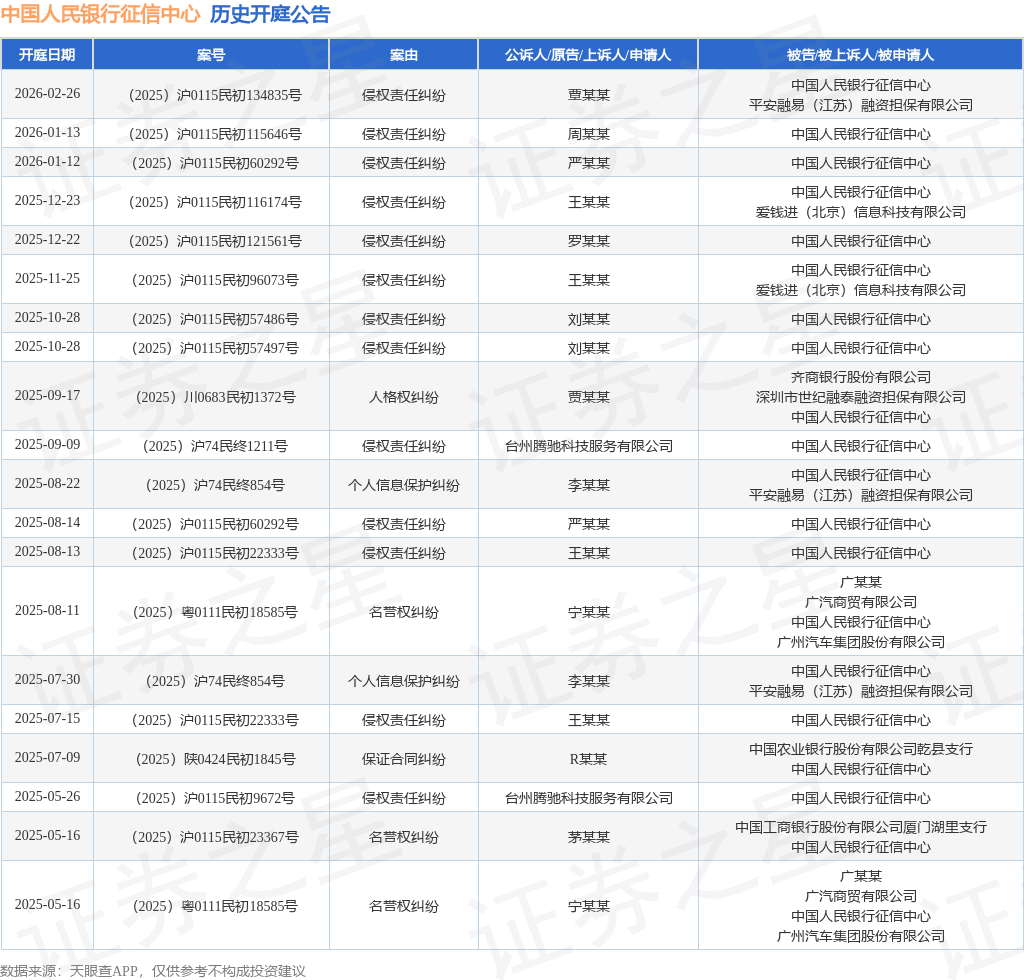The image size is (1024, 980).
Task: Click plaintiff R某某
Action: [588, 759]
